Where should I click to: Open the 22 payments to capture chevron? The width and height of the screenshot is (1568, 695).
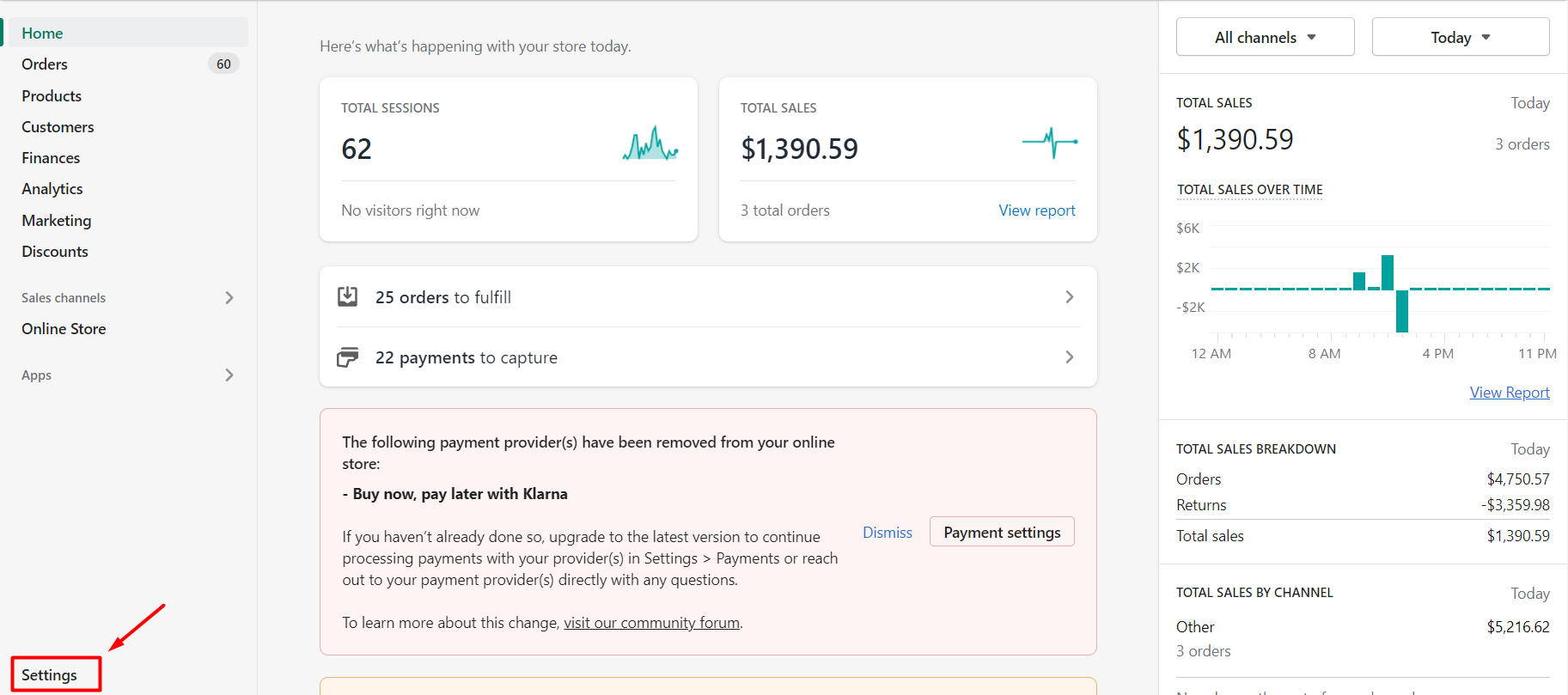click(1069, 357)
